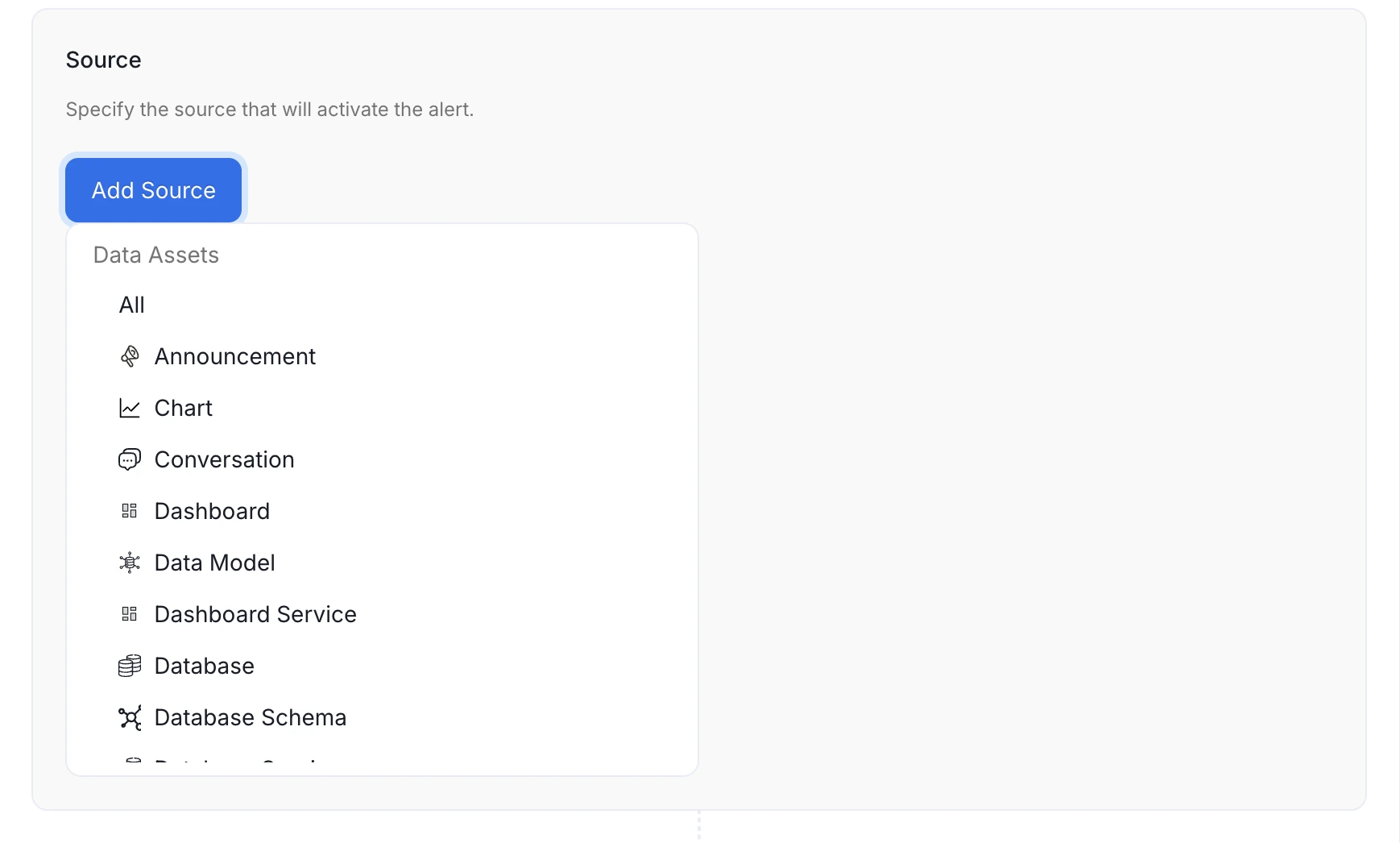Click the network icon beside Database Schema
This screenshot has width=1400, height=843.
click(x=130, y=717)
